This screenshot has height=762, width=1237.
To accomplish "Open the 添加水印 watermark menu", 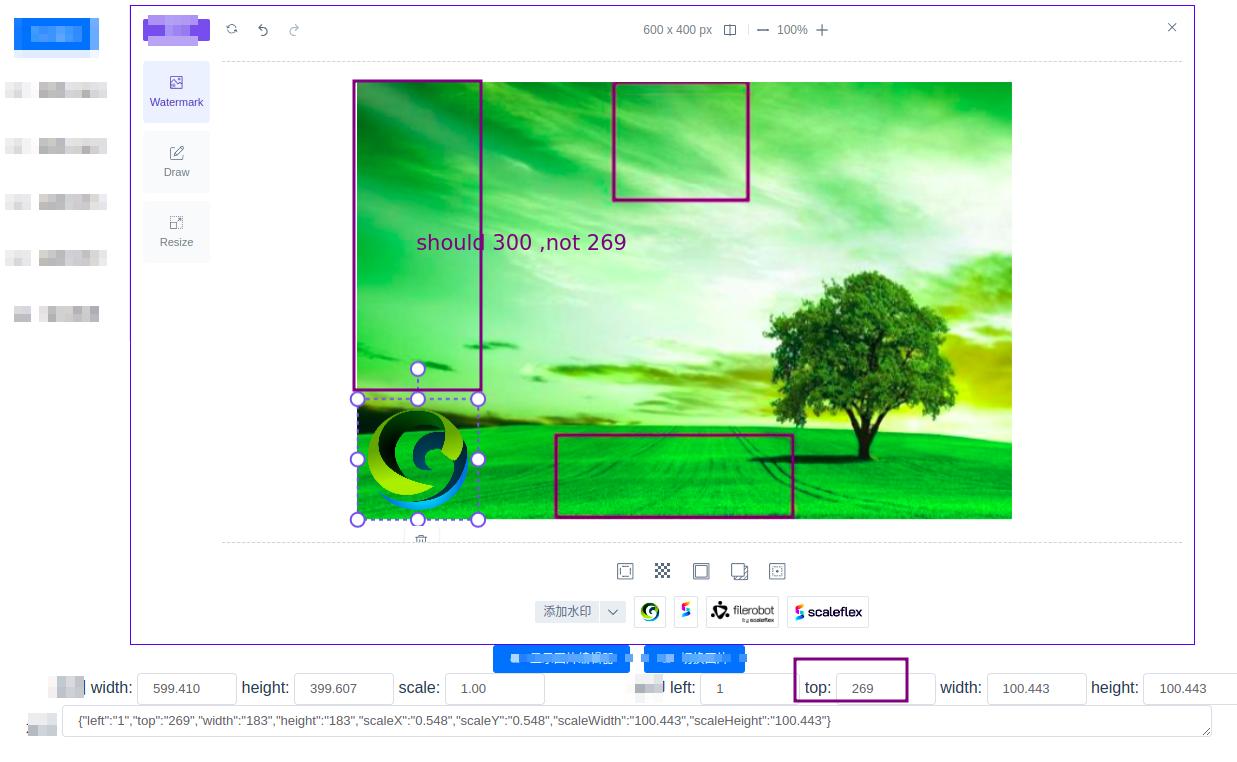I will coord(564,611).
